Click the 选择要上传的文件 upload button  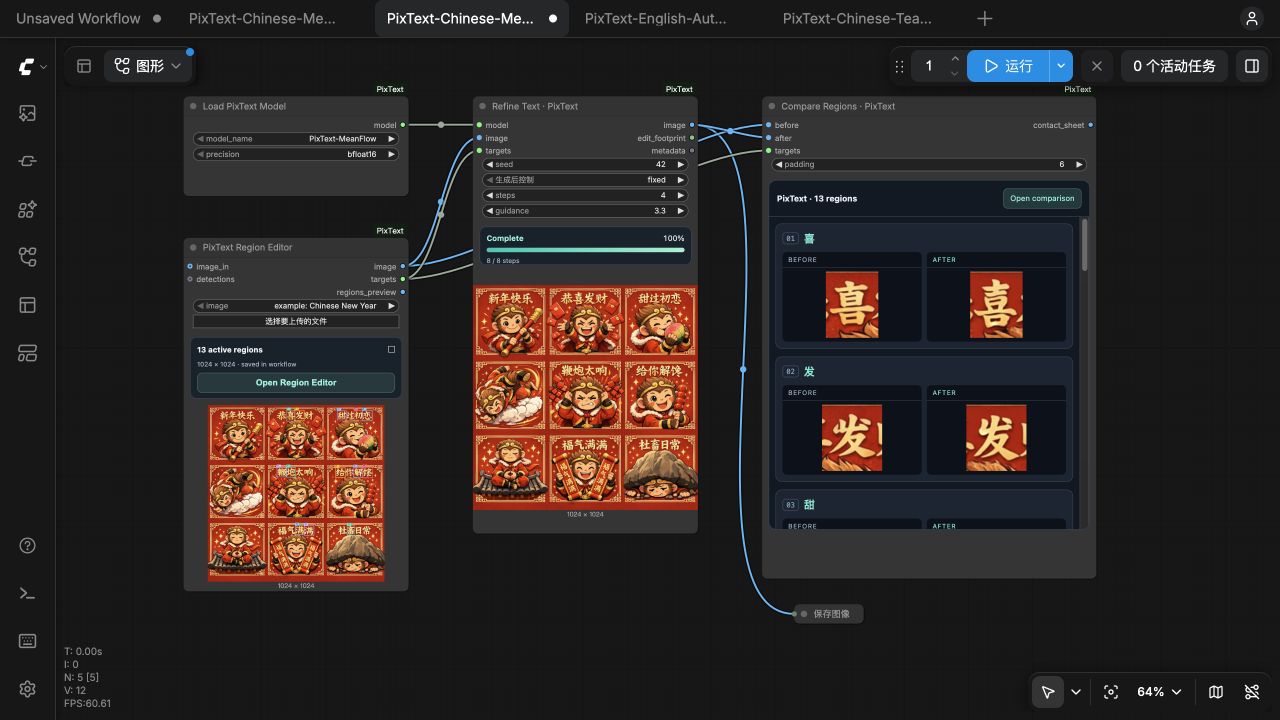tap(296, 321)
